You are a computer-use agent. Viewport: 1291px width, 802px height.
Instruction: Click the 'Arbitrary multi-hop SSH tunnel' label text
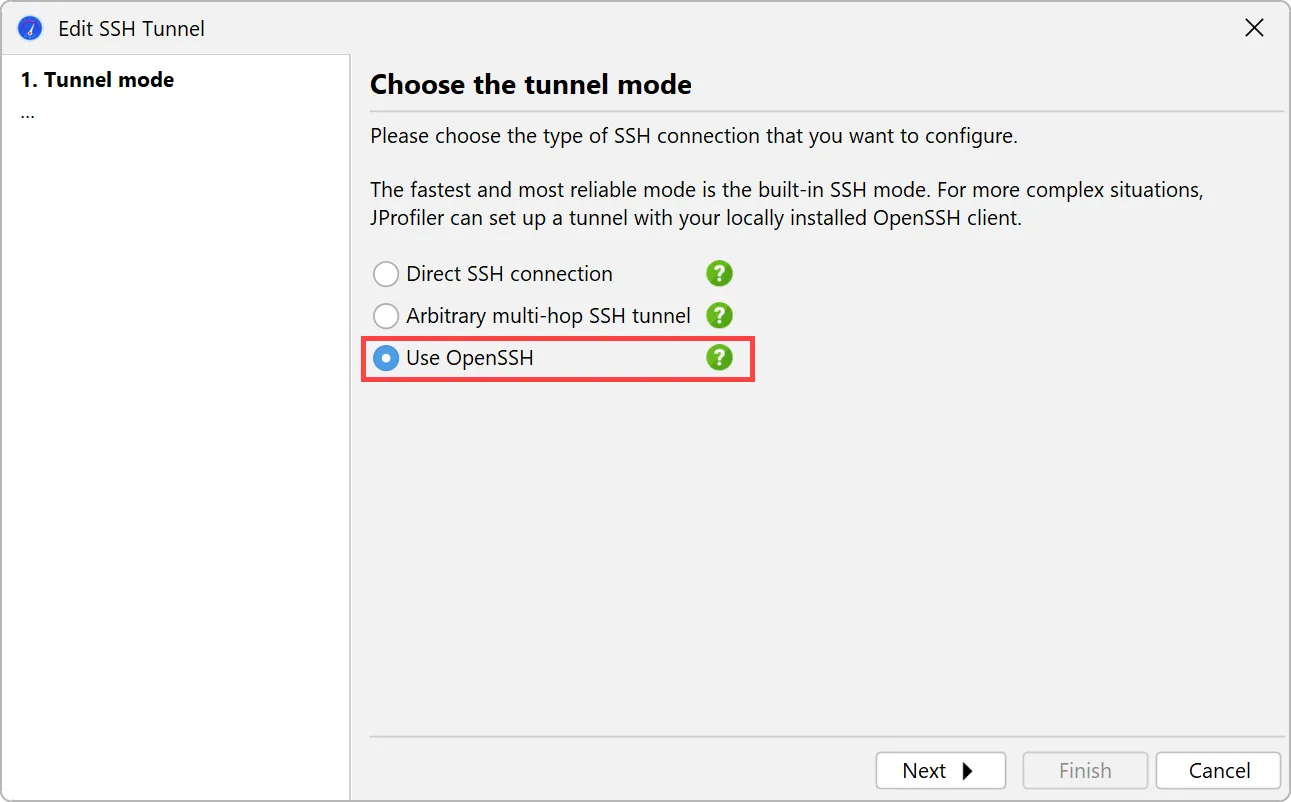pyautogui.click(x=548, y=317)
